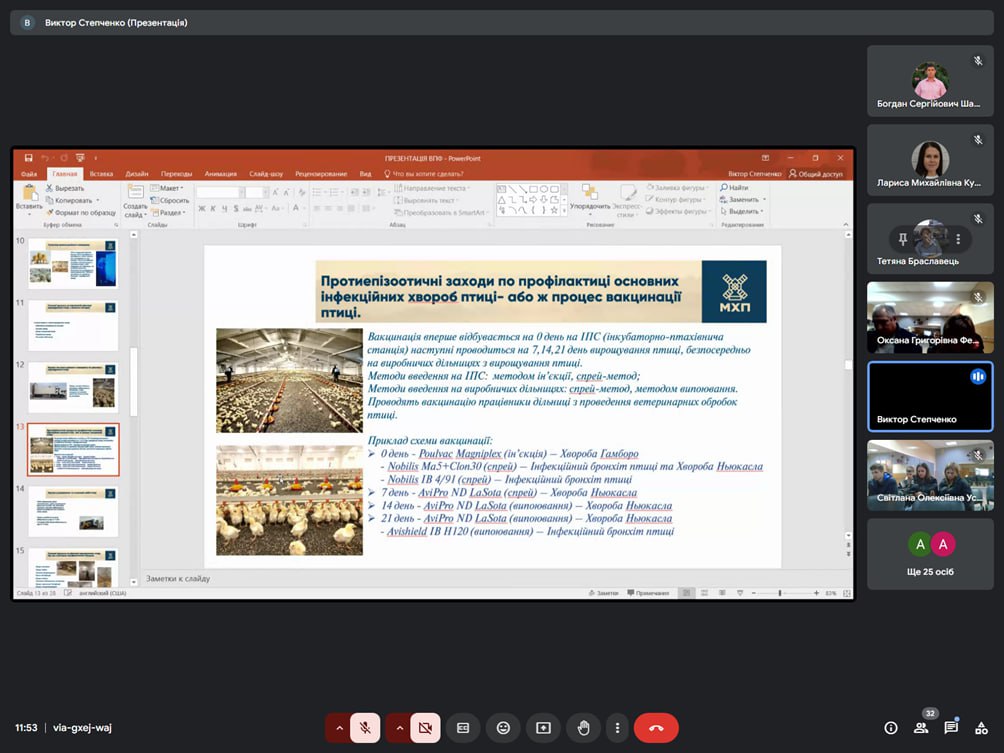Open the Выделить select dropdown

[742, 211]
